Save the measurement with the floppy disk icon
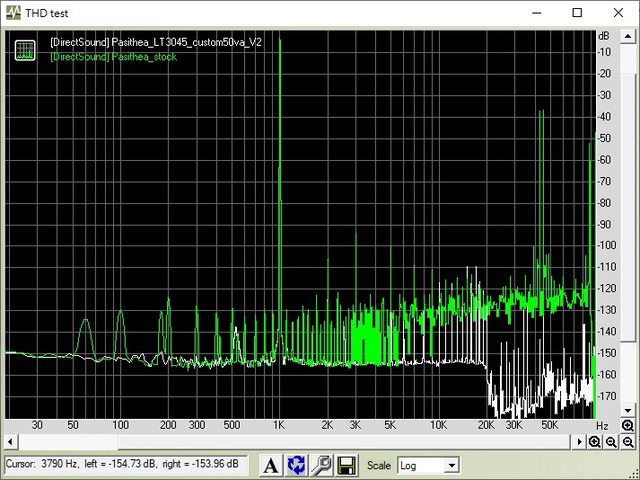The width and height of the screenshot is (640, 480). pyautogui.click(x=347, y=465)
